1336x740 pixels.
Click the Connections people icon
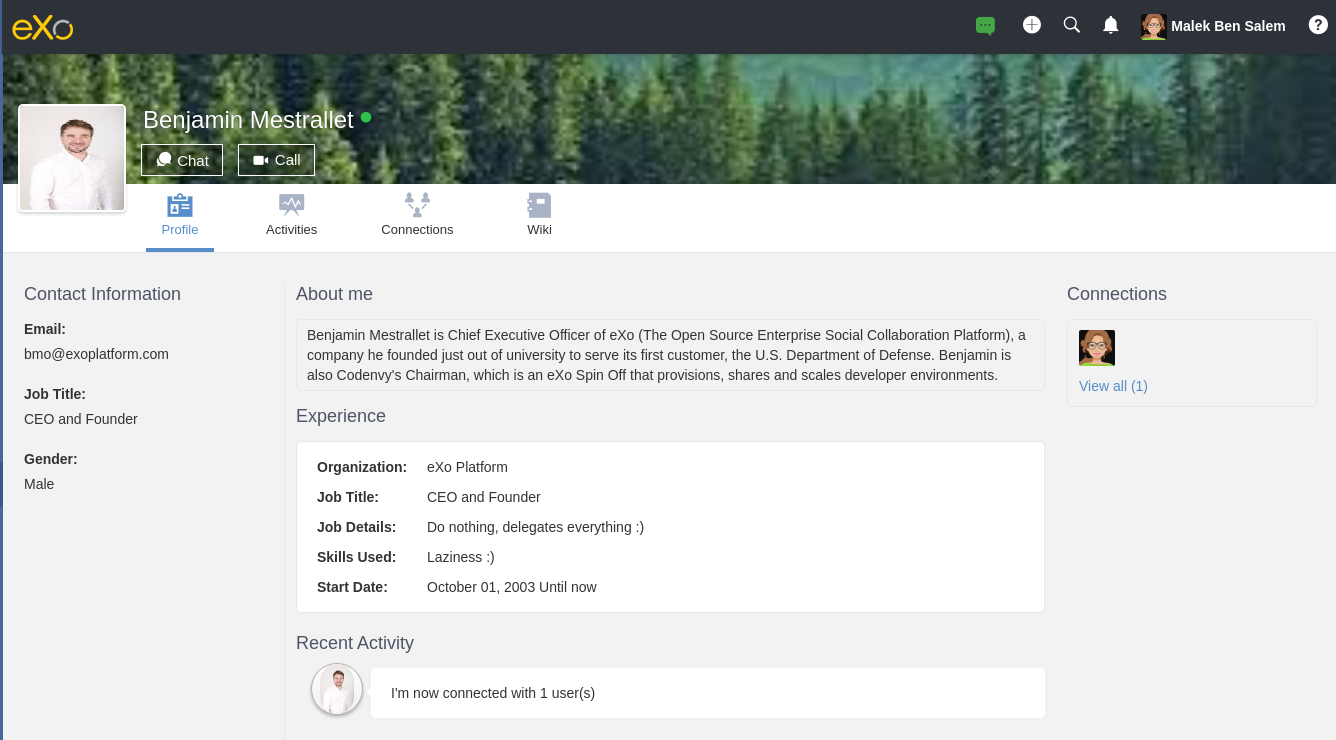coord(417,205)
